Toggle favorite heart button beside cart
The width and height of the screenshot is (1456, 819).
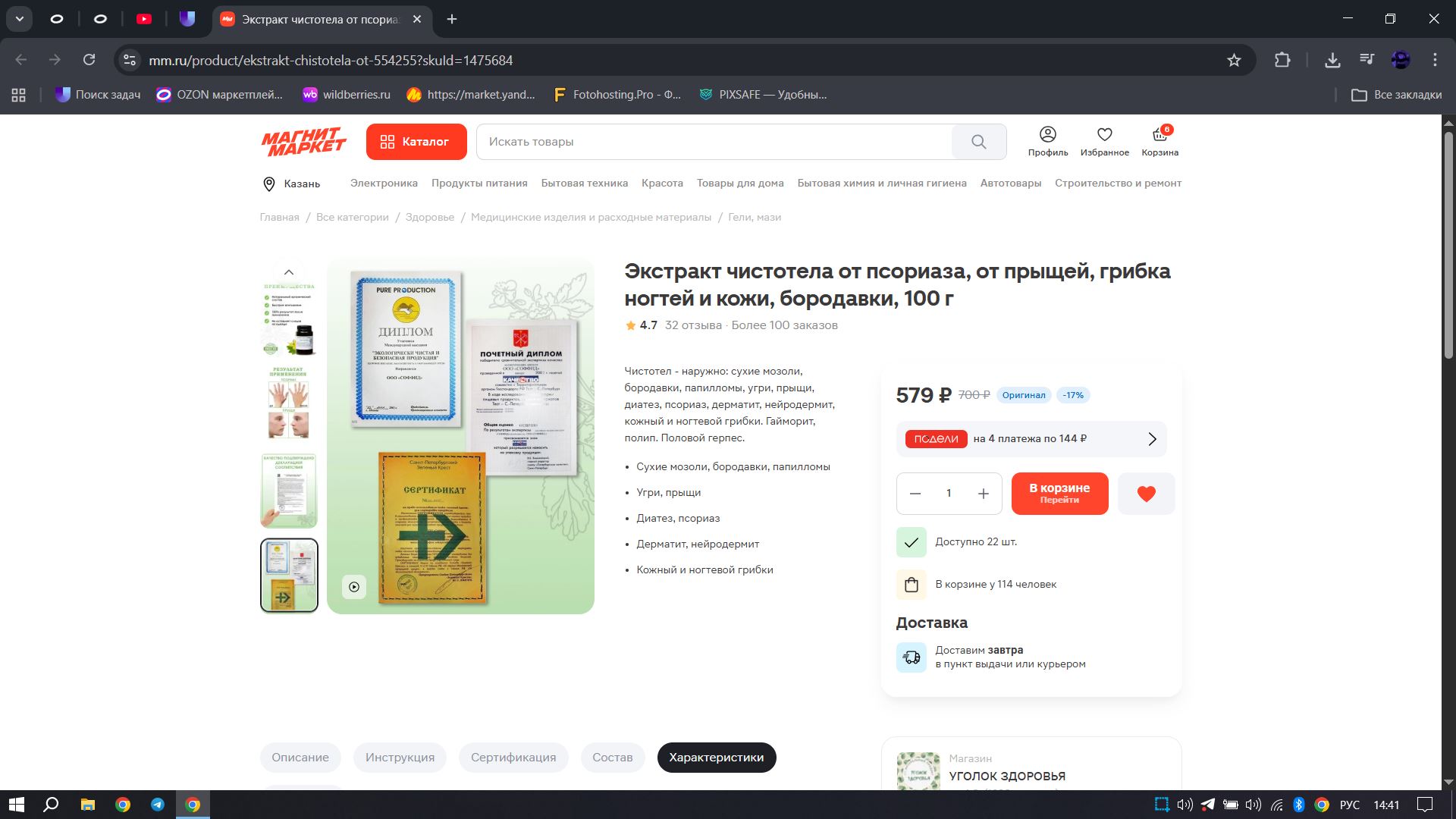click(1146, 494)
